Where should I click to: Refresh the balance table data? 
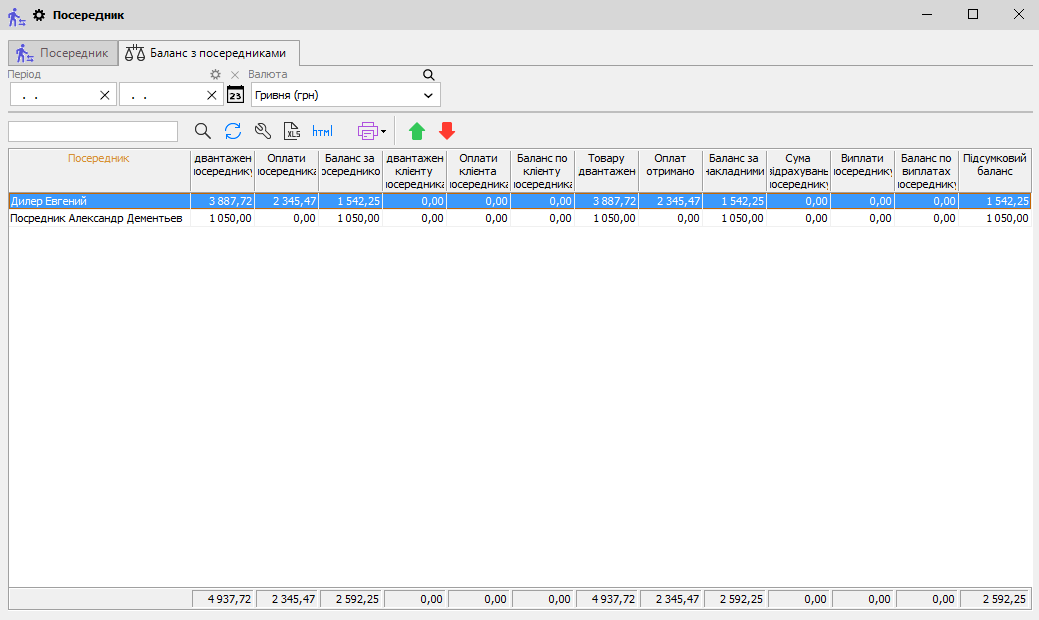click(x=233, y=131)
